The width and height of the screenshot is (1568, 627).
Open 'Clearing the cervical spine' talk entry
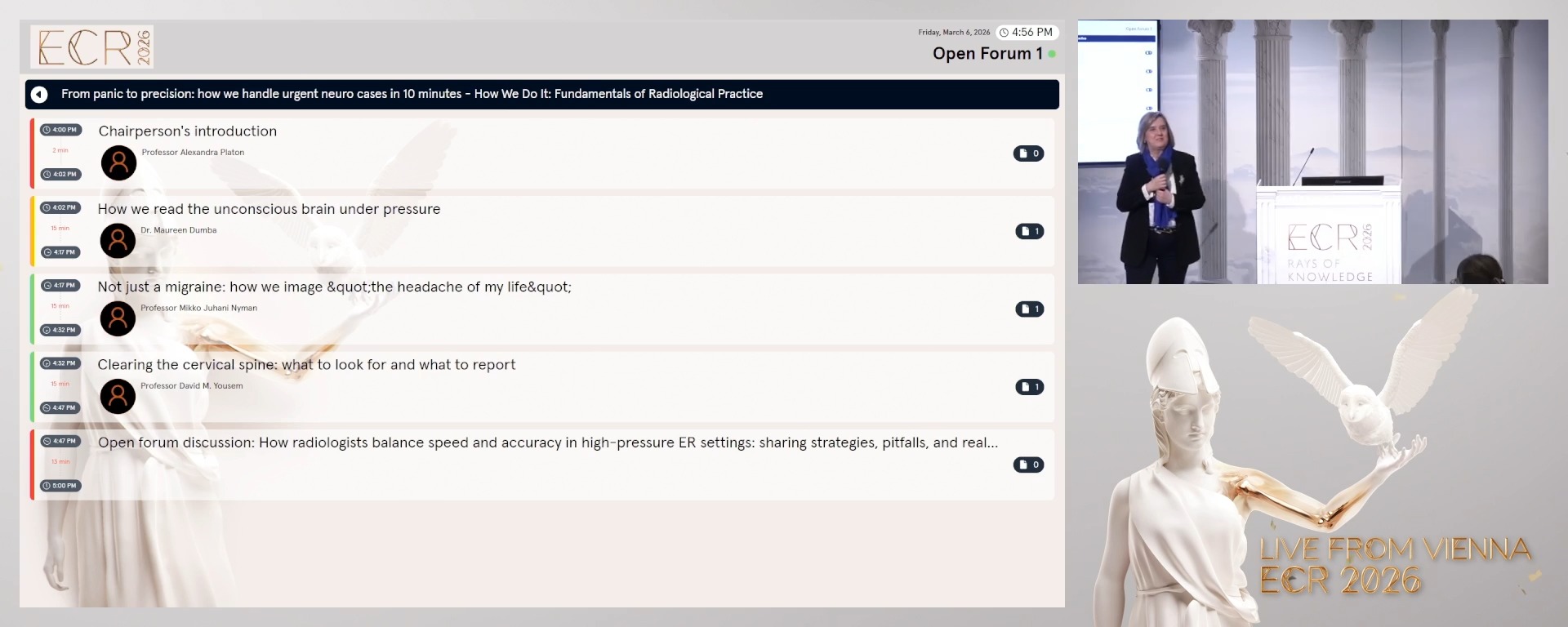pyautogui.click(x=306, y=365)
